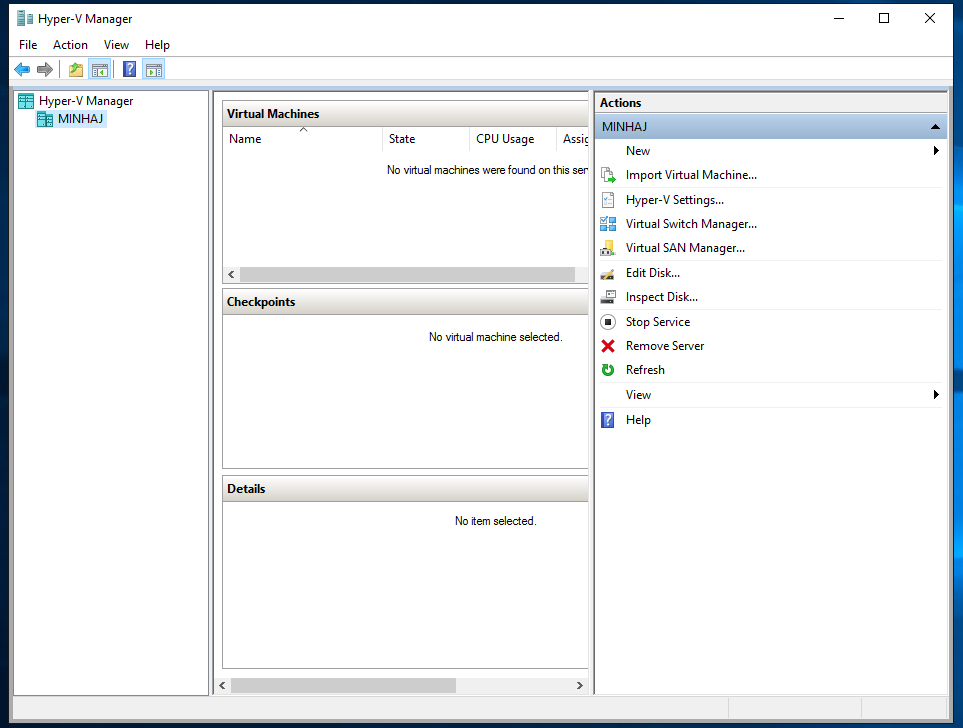Click the Stop Service icon

608,322
